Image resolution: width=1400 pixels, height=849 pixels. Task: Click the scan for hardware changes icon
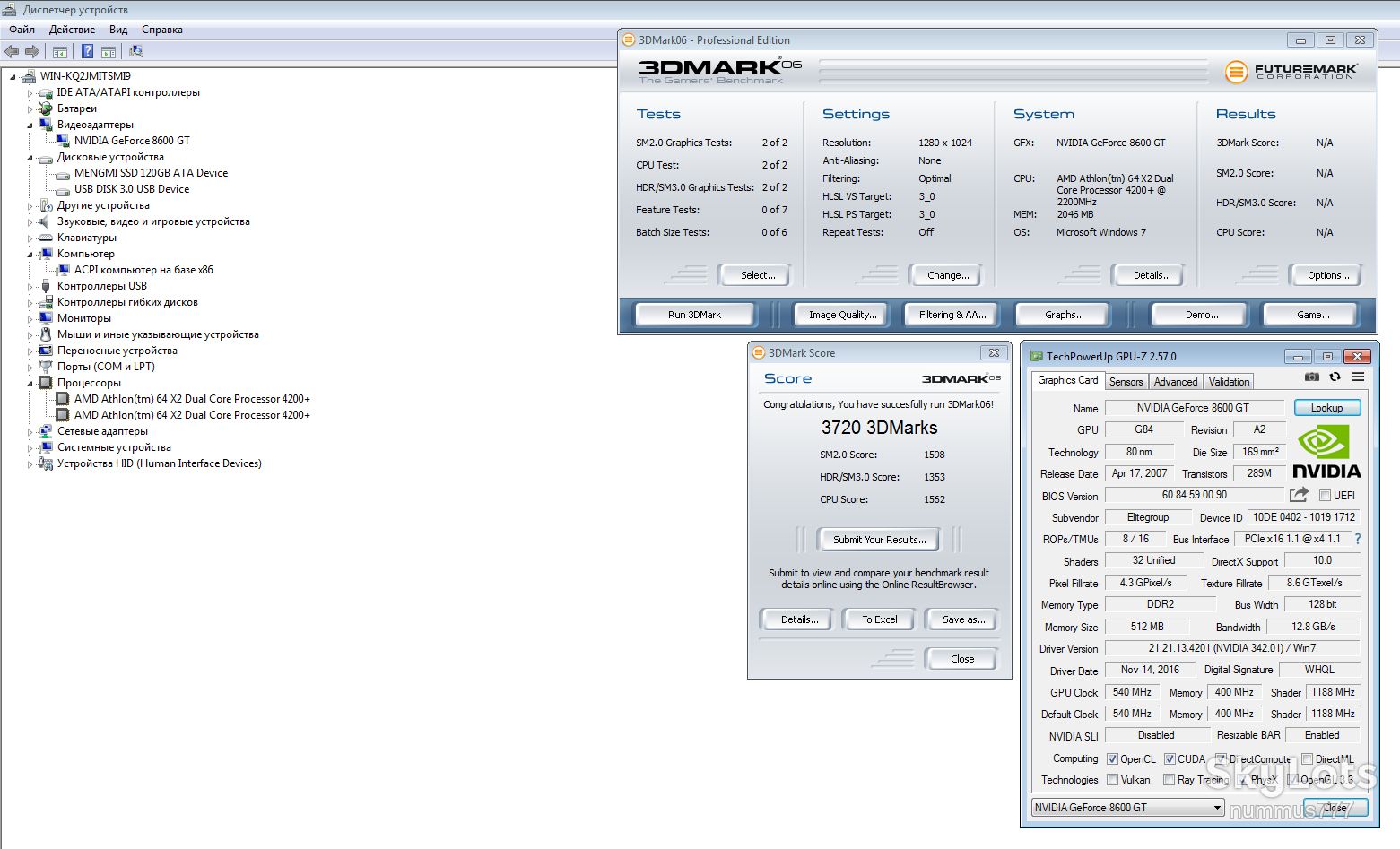click(x=136, y=52)
